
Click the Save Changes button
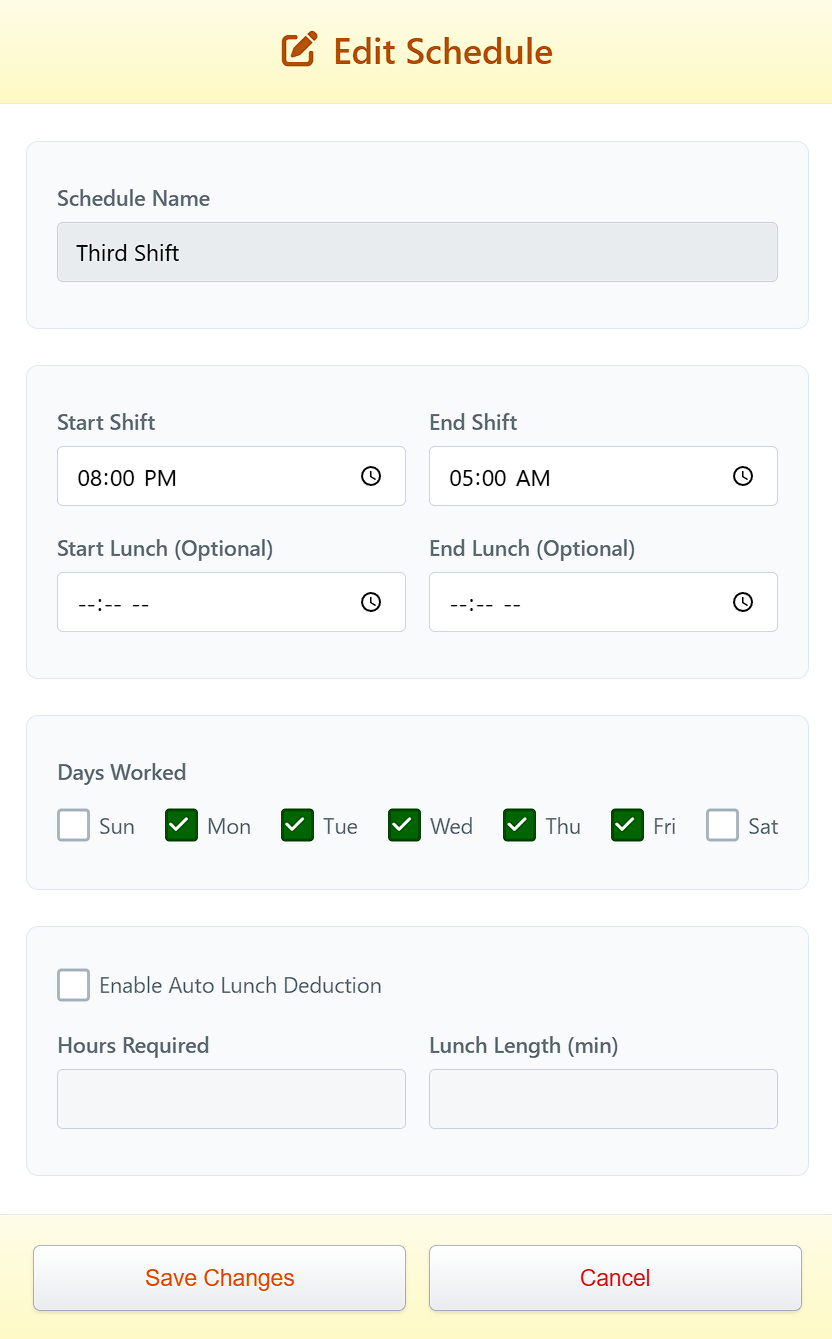(x=219, y=1278)
